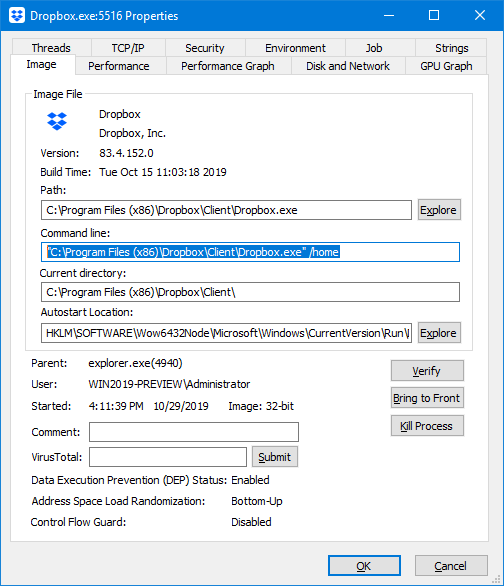Click the Current directory field
Viewport: 504px width, 586px height.
click(x=250, y=292)
